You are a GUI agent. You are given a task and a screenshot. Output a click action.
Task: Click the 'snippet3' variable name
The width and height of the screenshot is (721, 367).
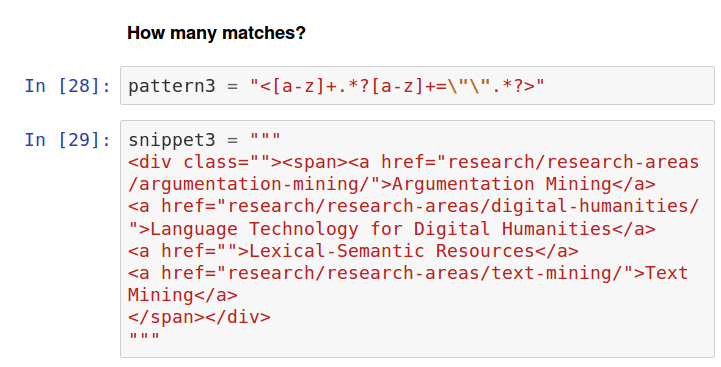[x=172, y=140]
